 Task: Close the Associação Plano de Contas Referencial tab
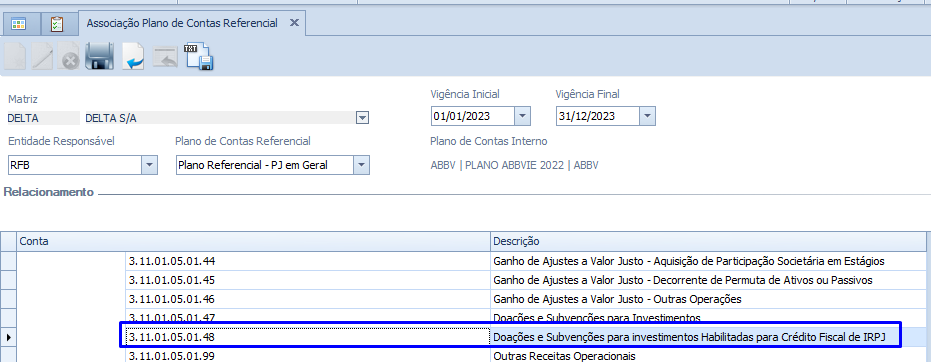coord(294,23)
